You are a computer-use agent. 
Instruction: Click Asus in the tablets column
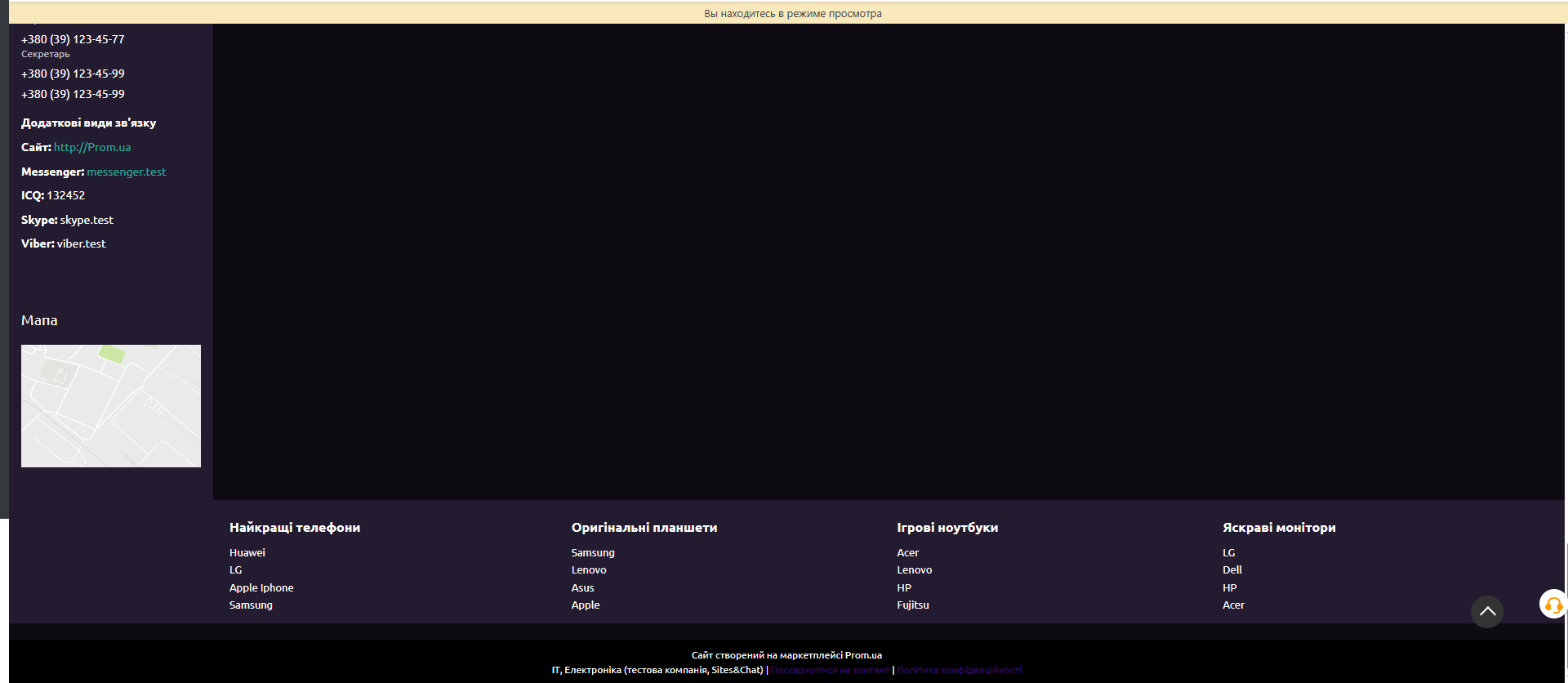coord(582,588)
